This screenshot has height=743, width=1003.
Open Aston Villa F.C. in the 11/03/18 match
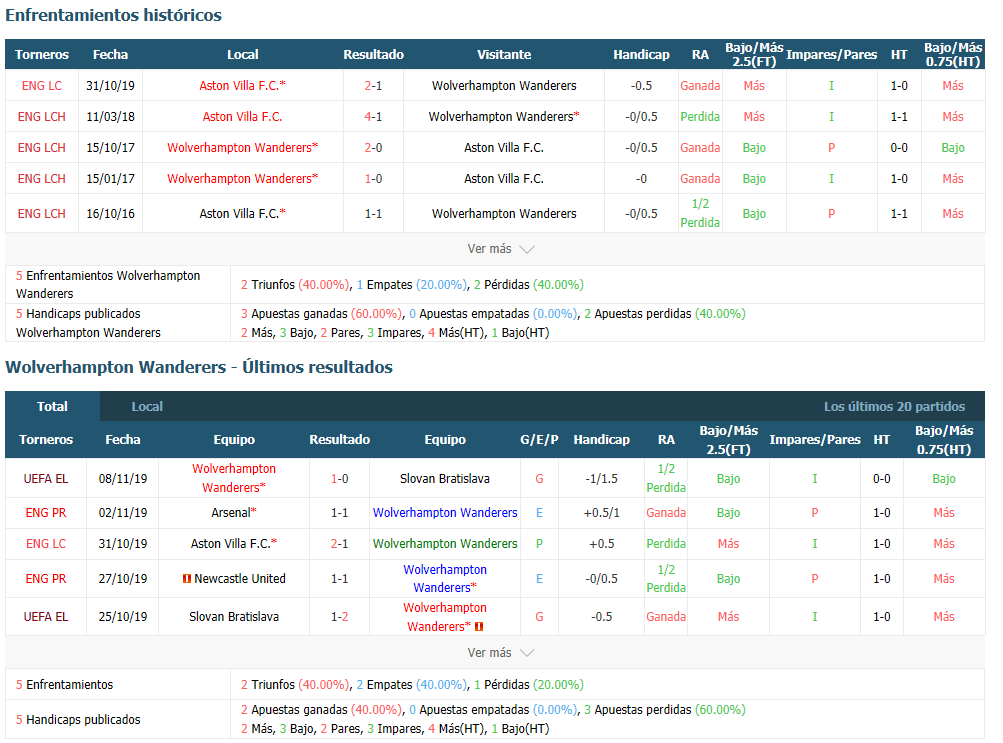coord(242,117)
